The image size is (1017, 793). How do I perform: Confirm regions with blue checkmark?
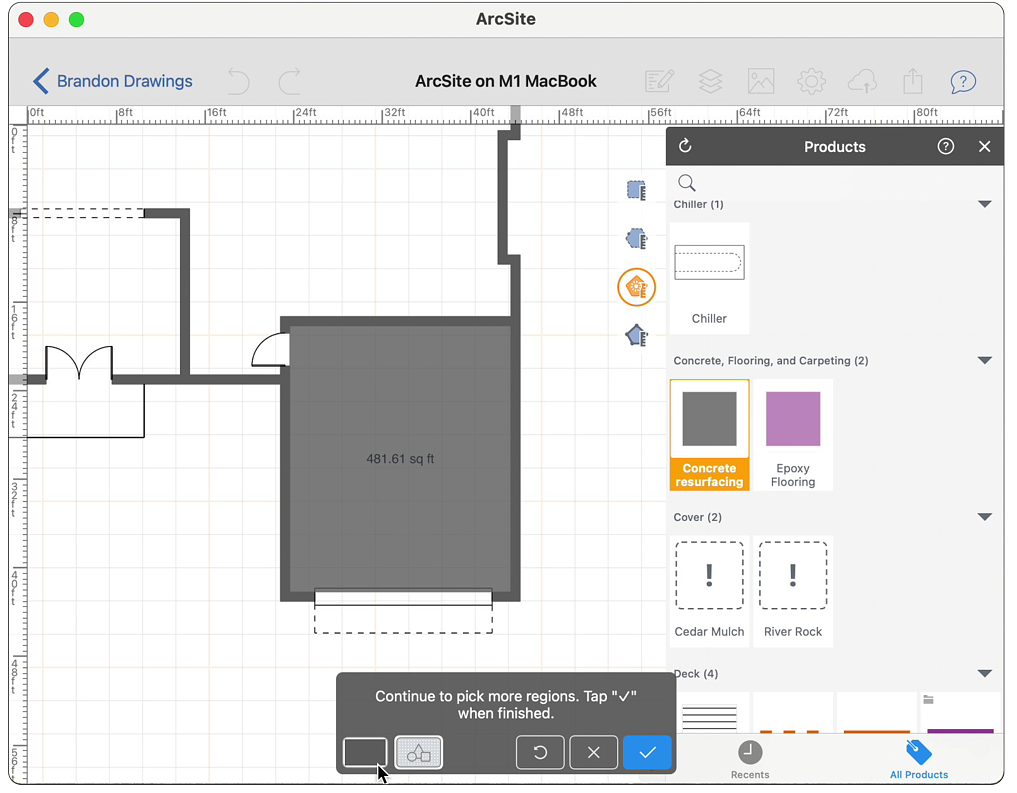pyautogui.click(x=647, y=752)
